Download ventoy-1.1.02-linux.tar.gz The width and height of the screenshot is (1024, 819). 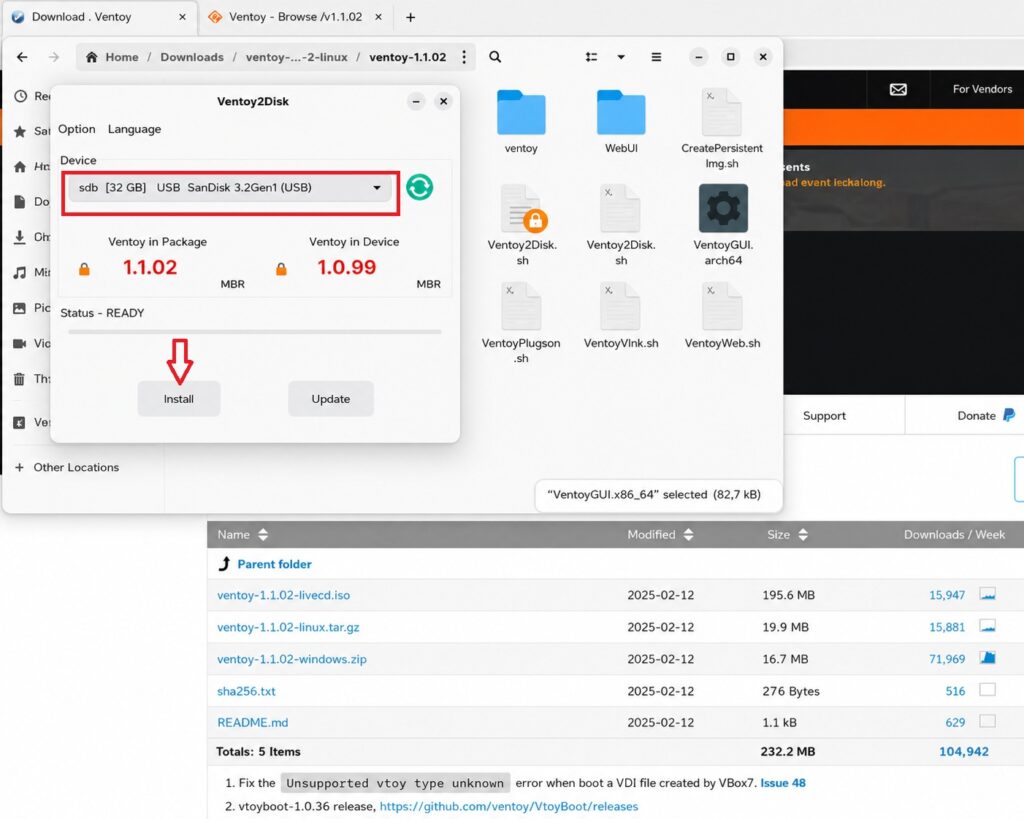tap(288, 628)
